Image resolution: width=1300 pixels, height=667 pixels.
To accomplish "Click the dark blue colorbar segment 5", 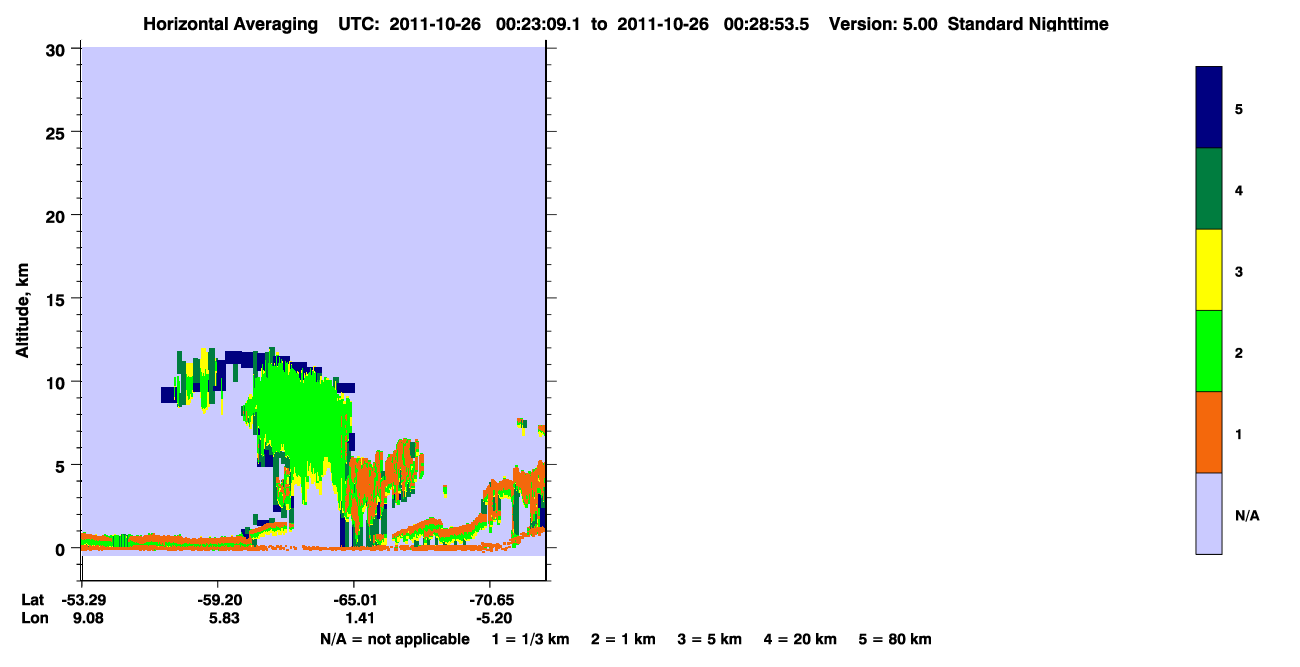I will pos(1209,107).
